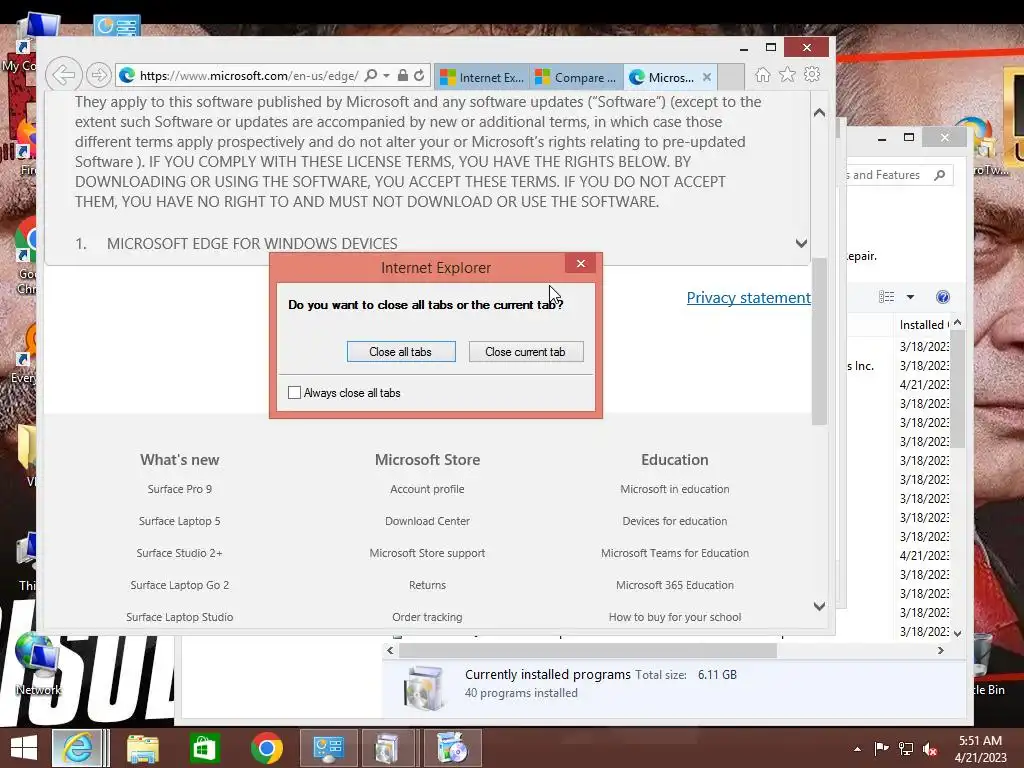Open Account profile link
Image resolution: width=1024 pixels, height=768 pixels.
[427, 488]
